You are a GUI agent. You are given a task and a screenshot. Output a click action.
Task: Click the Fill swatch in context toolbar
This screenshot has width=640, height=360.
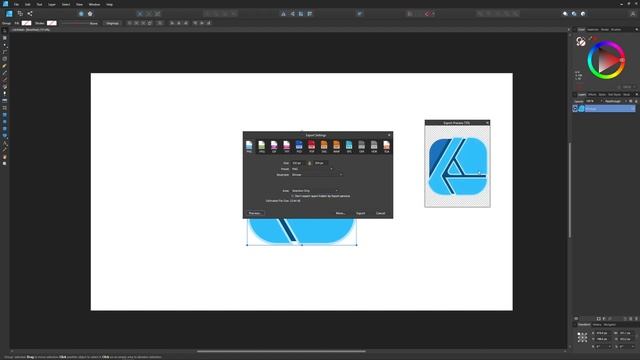tap(26, 23)
